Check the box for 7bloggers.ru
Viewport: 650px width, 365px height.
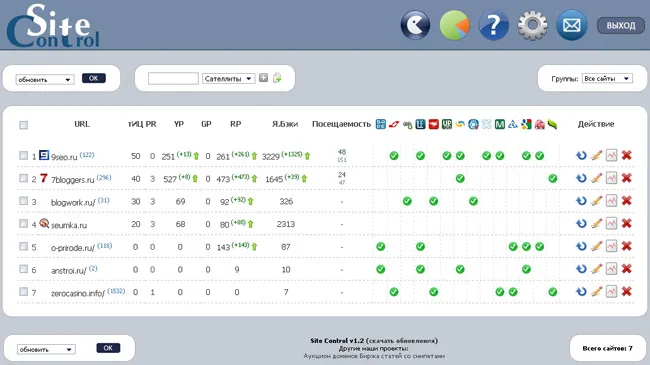coord(24,178)
